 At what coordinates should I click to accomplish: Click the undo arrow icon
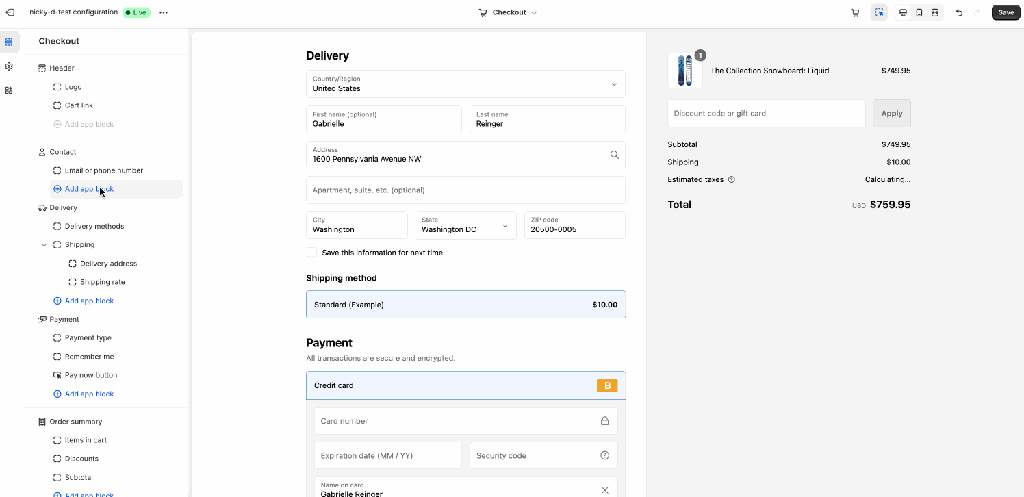[x=959, y=13]
